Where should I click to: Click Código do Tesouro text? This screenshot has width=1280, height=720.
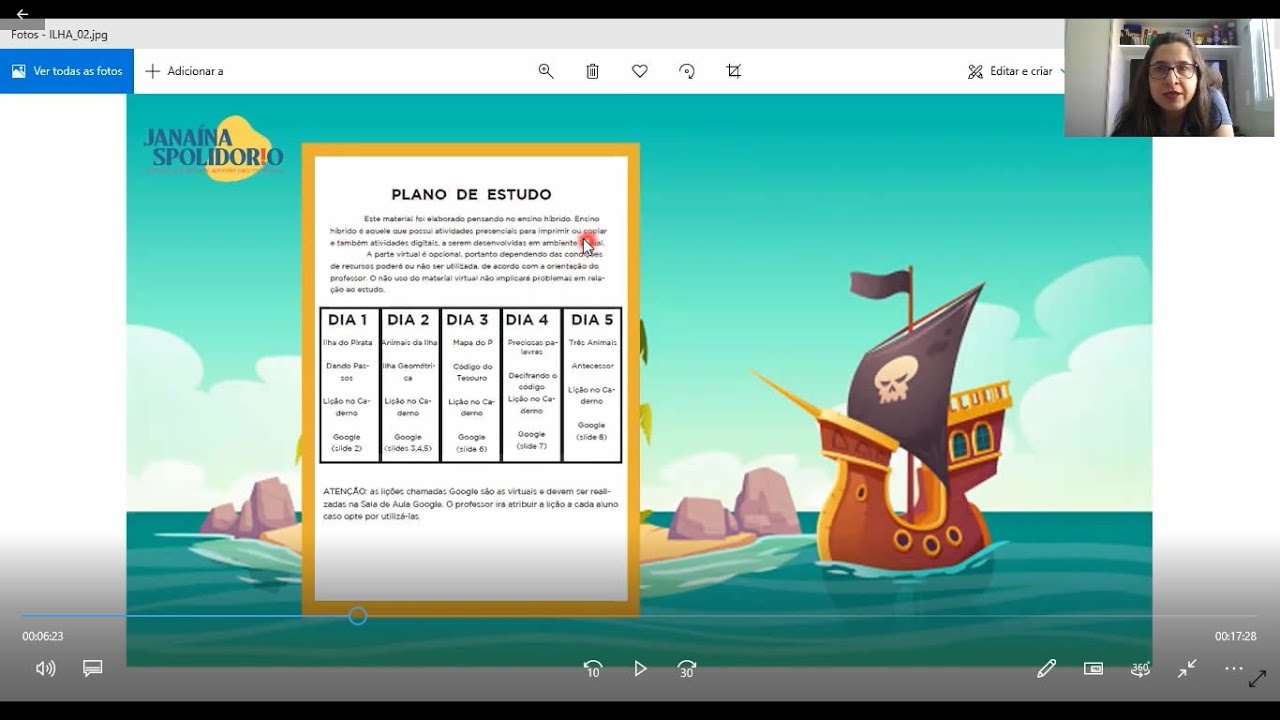472,372
